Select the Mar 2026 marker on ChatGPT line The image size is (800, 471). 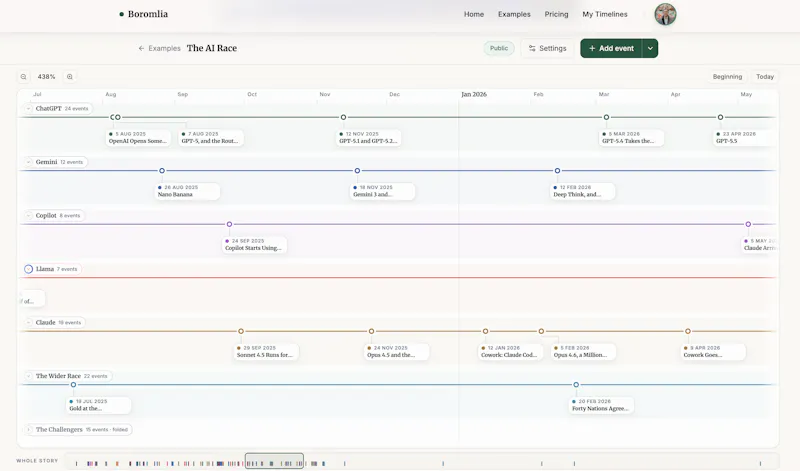tap(606, 117)
